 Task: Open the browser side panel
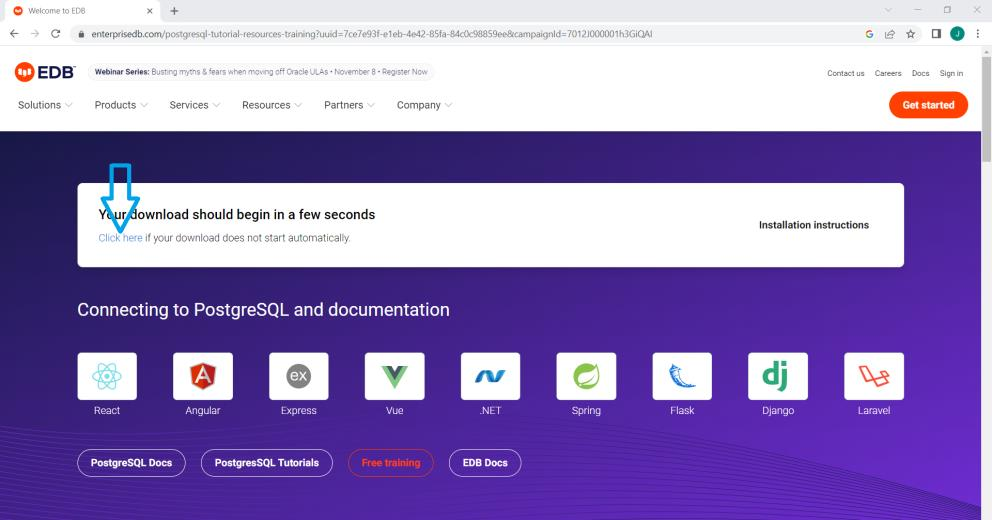coord(936,34)
